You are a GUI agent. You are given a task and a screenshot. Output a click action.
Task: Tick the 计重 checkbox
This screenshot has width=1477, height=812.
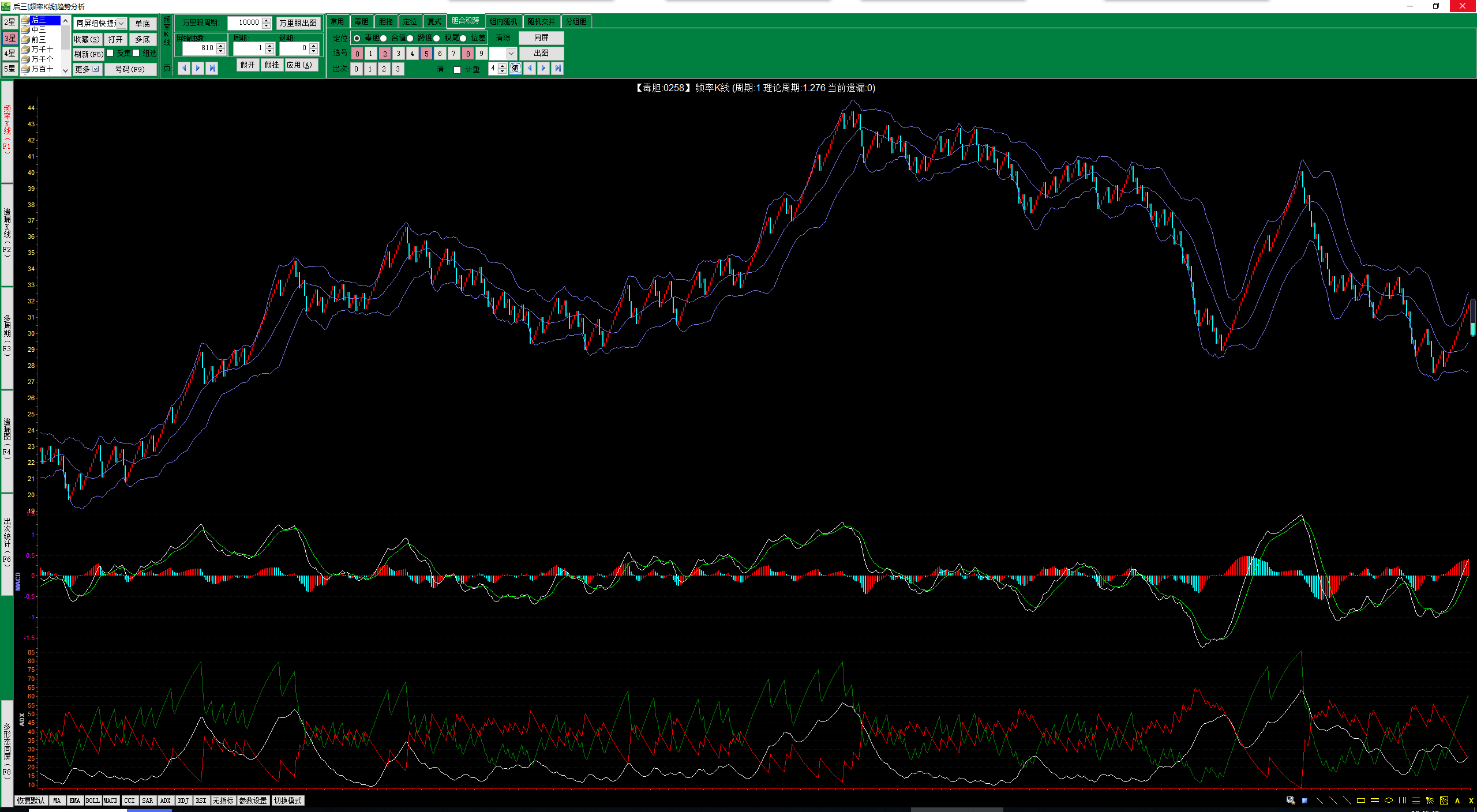[x=458, y=70]
